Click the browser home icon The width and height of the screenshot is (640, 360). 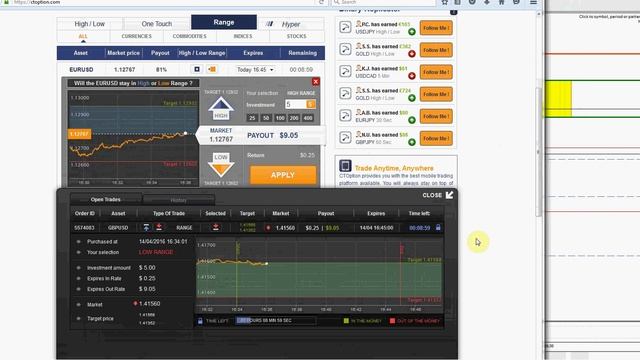point(502,2)
